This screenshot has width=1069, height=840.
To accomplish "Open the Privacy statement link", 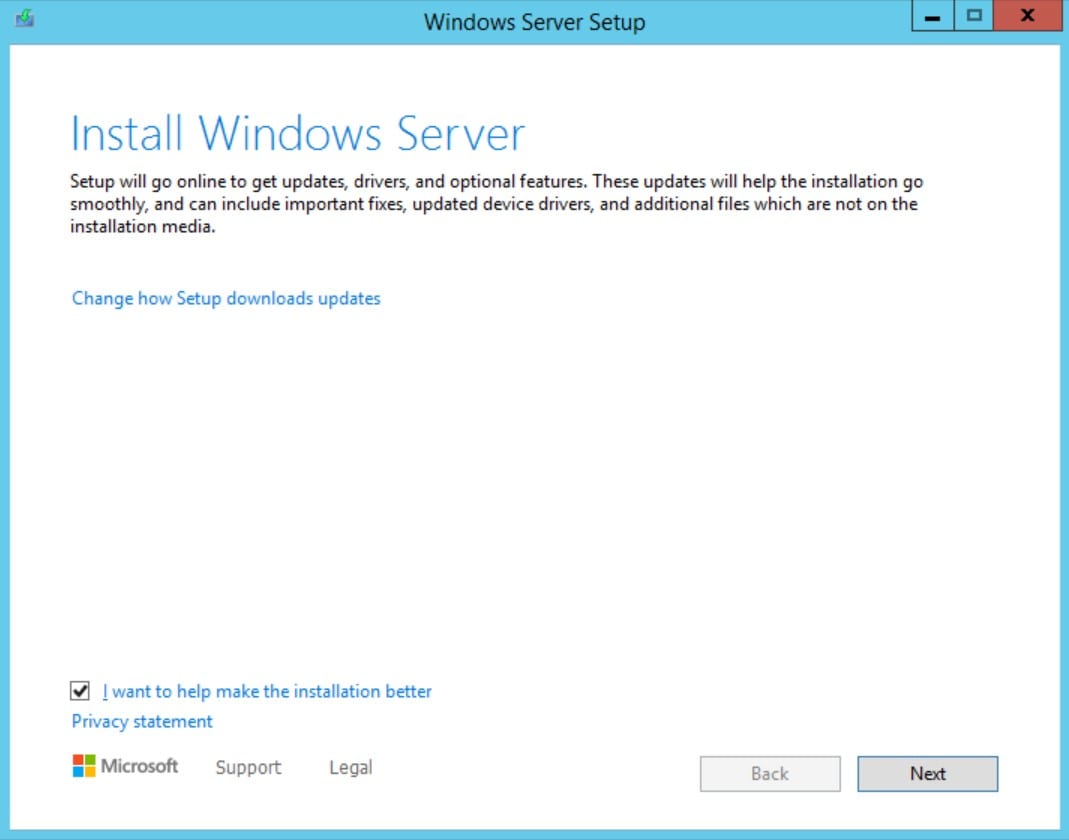I will (x=142, y=721).
